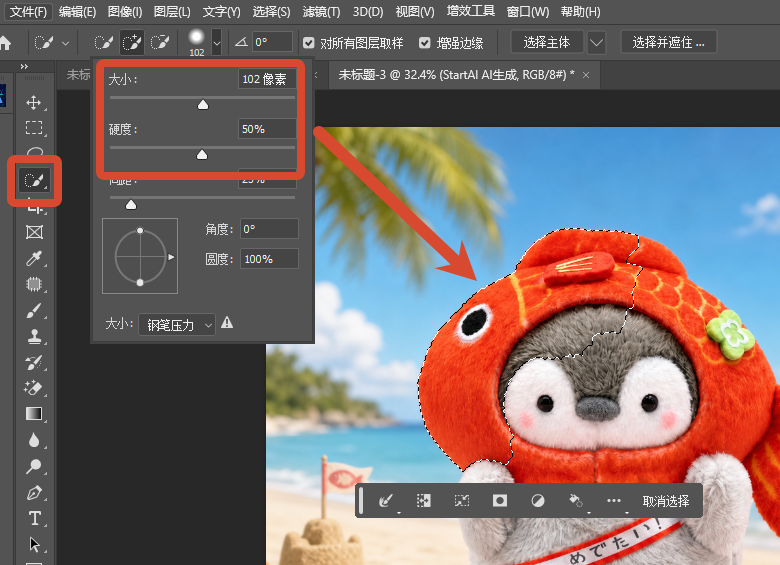Viewport: 780px width, 565px height.
Task: Open the tool preset picker dropdown
Action: [66, 43]
